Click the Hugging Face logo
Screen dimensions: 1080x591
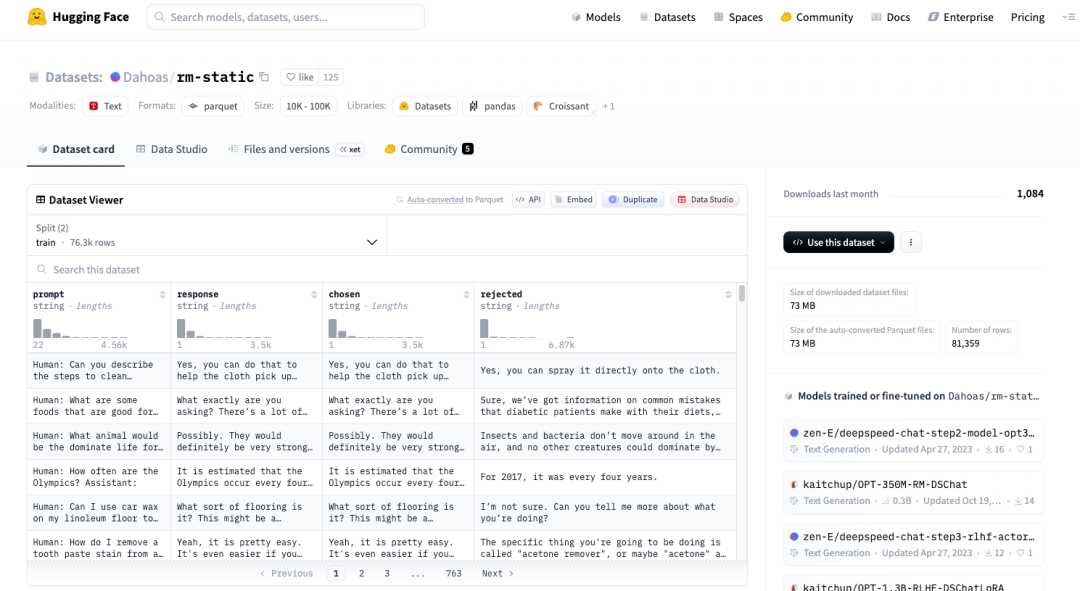point(78,17)
